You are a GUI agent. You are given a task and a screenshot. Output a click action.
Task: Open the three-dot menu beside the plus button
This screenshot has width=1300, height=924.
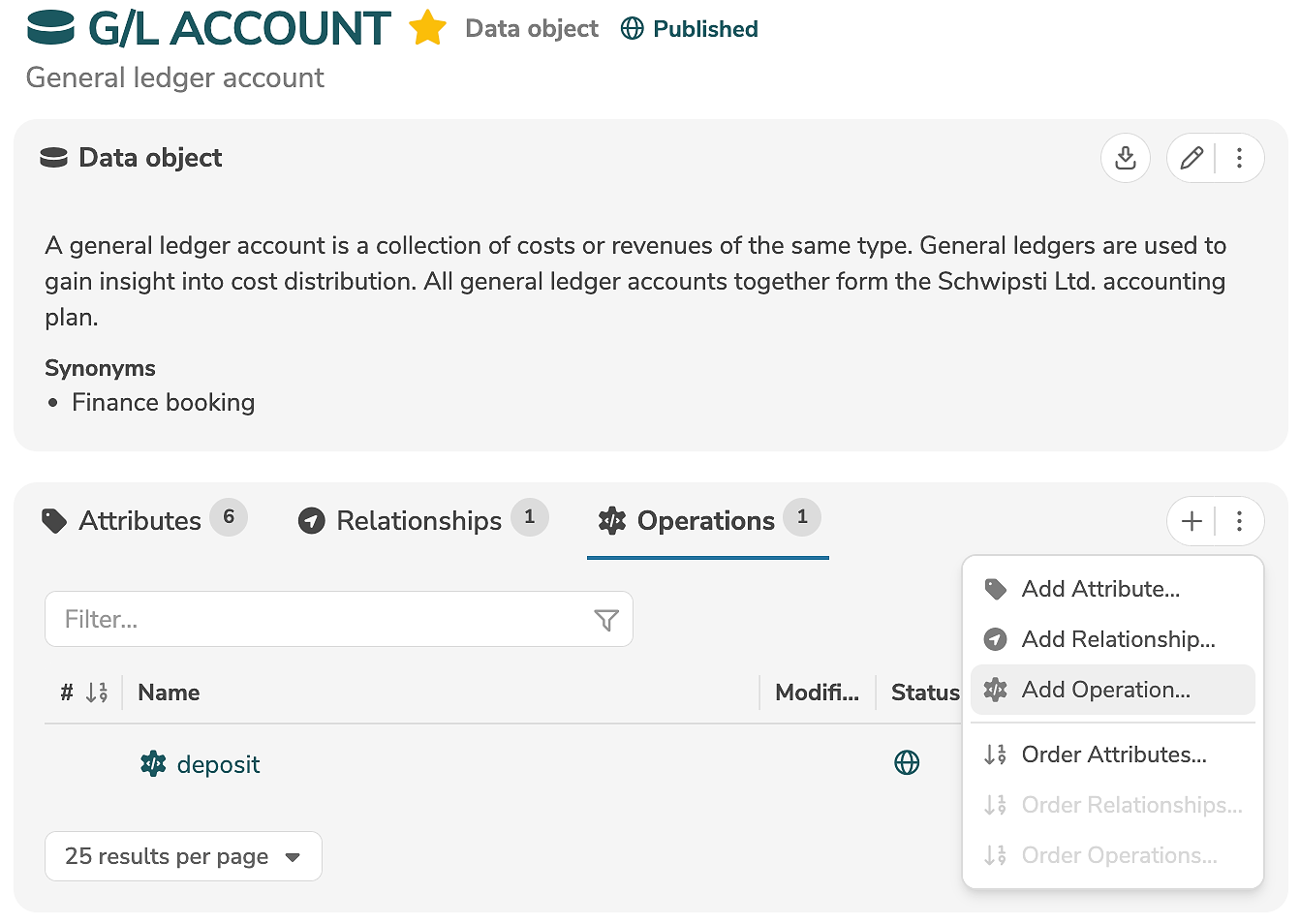[x=1239, y=521]
